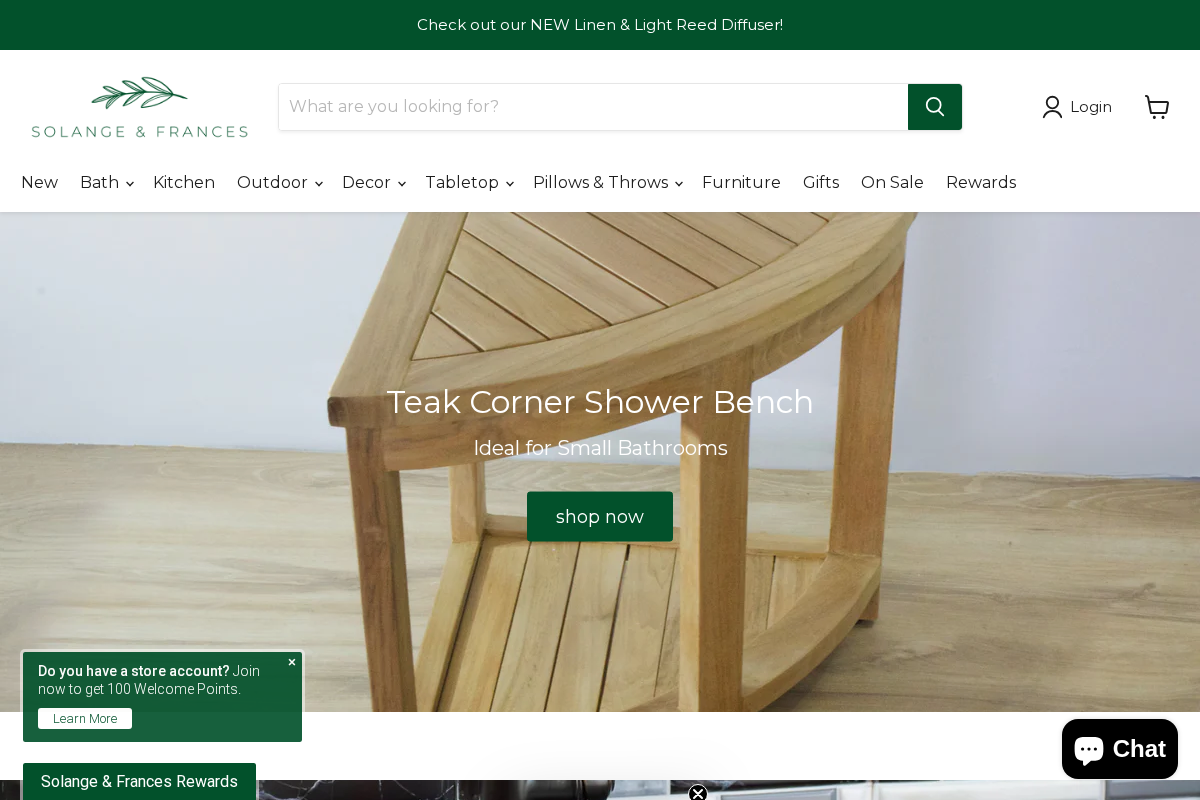Screen dimensions: 1200x800
Task: Close the popup at bottom center
Action: tap(698, 793)
